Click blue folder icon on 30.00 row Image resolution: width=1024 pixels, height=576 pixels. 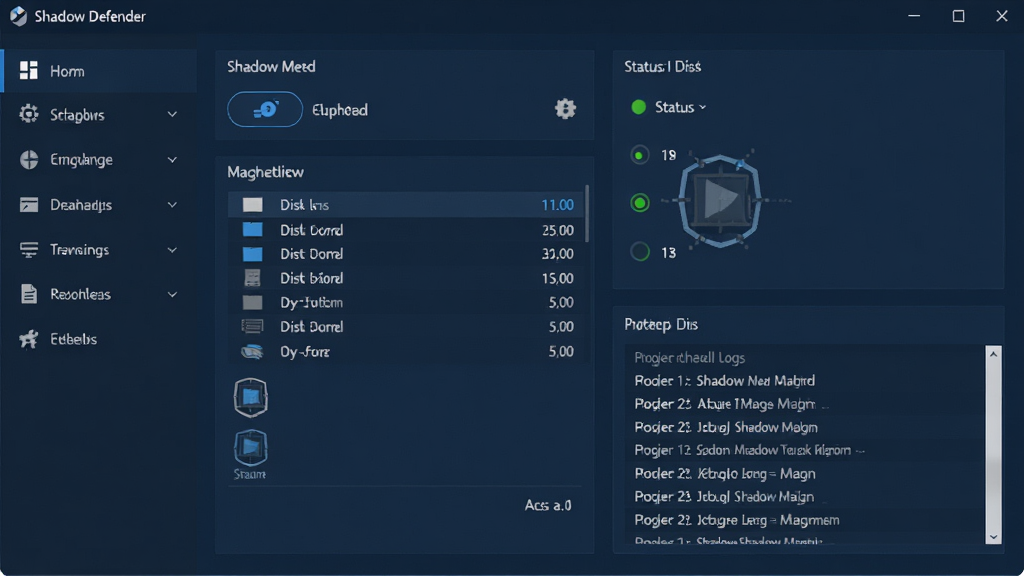252,253
